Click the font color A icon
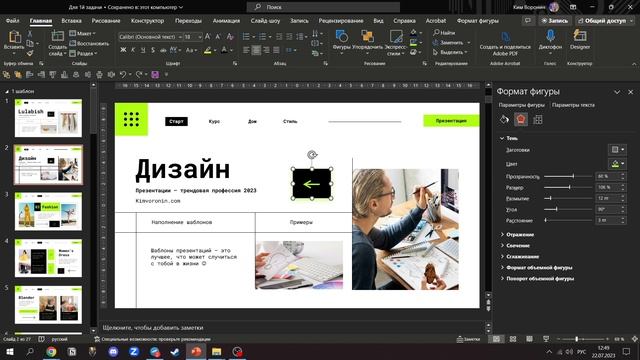Viewport: 640px width, 360px height. (224, 50)
